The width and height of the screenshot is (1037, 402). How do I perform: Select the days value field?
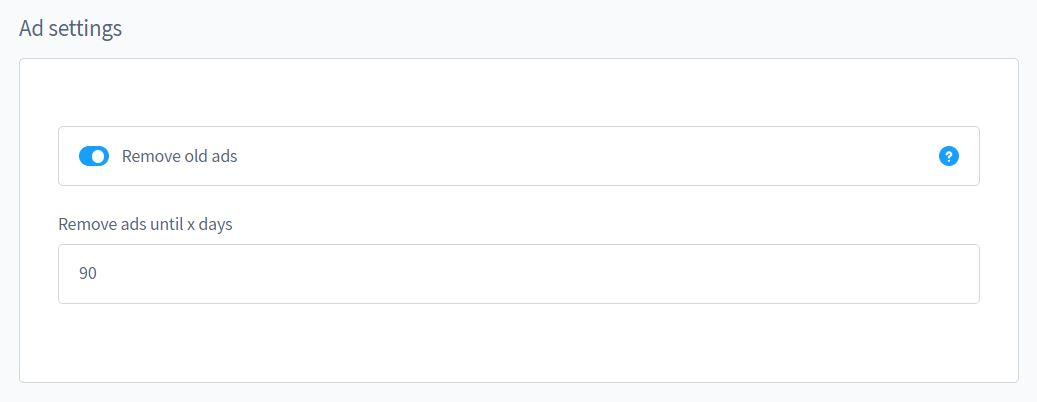(x=518, y=273)
